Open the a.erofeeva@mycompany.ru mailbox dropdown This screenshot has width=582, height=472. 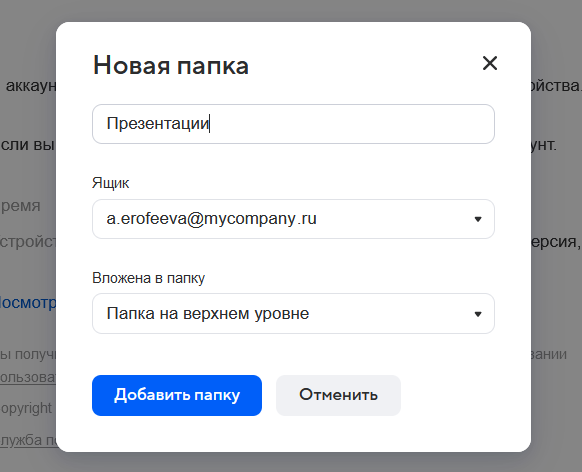293,219
